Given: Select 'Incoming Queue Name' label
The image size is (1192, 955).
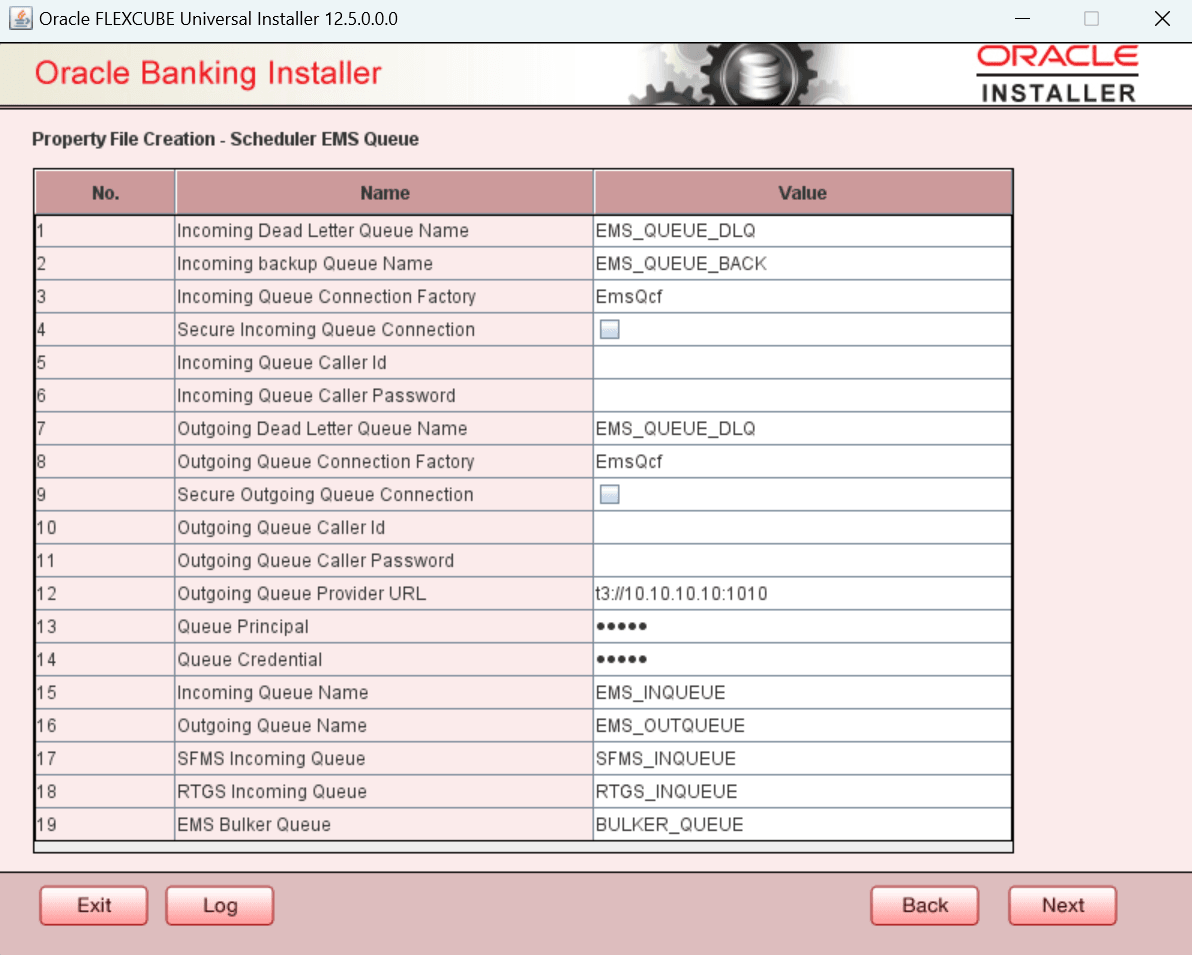Looking at the screenshot, I should (x=272, y=693).
